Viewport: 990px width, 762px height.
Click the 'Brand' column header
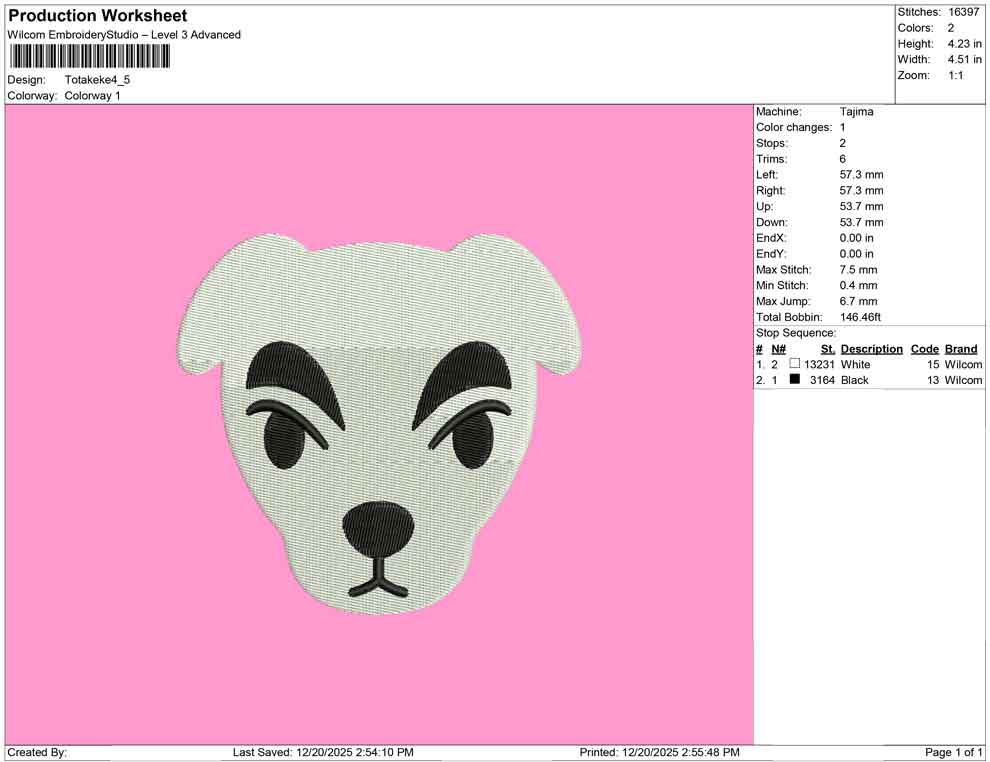[961, 349]
